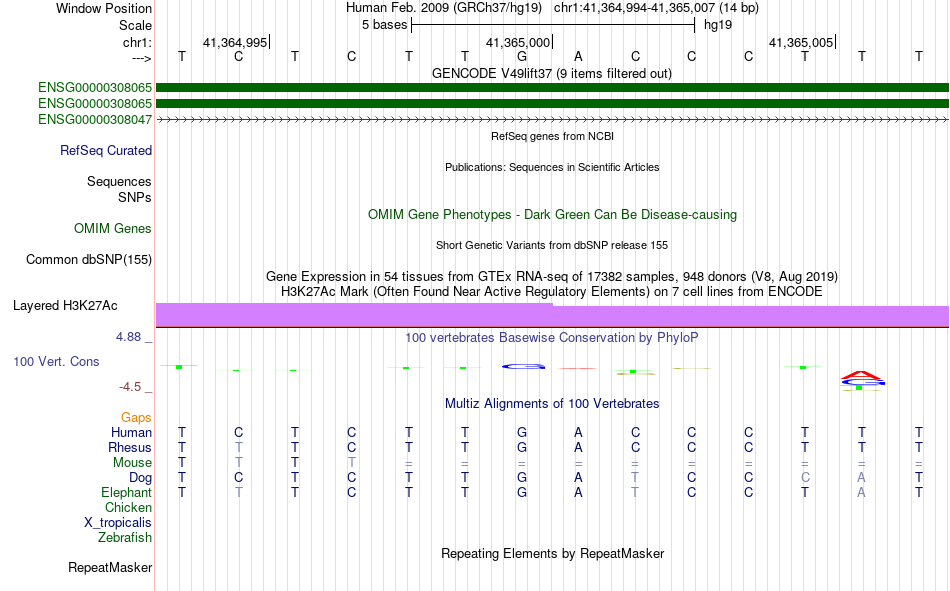
Task: Click the hg19 label by the scale bar
Action: [x=718, y=25]
